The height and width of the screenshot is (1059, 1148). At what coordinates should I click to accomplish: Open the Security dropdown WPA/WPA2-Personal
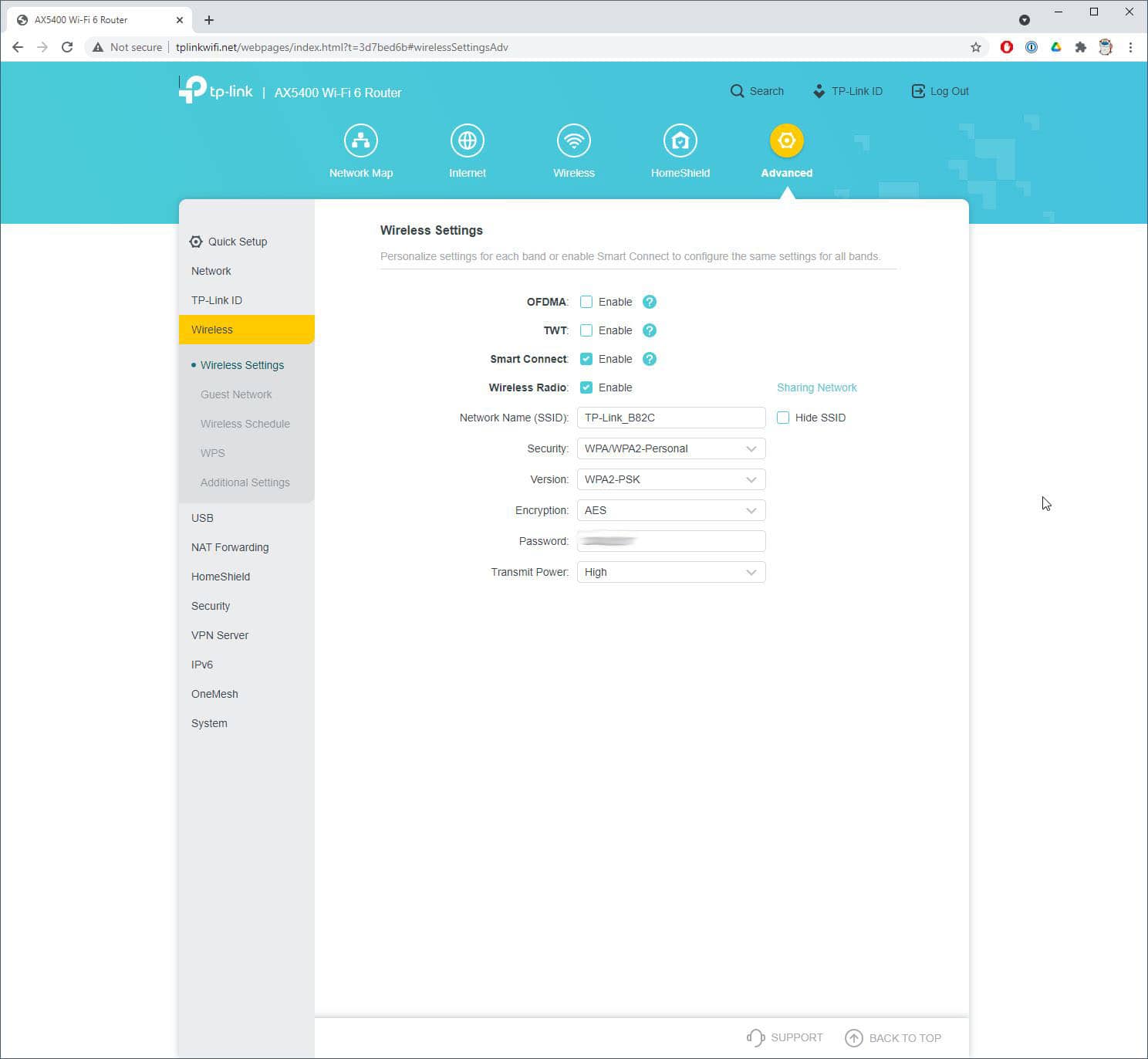click(x=671, y=448)
